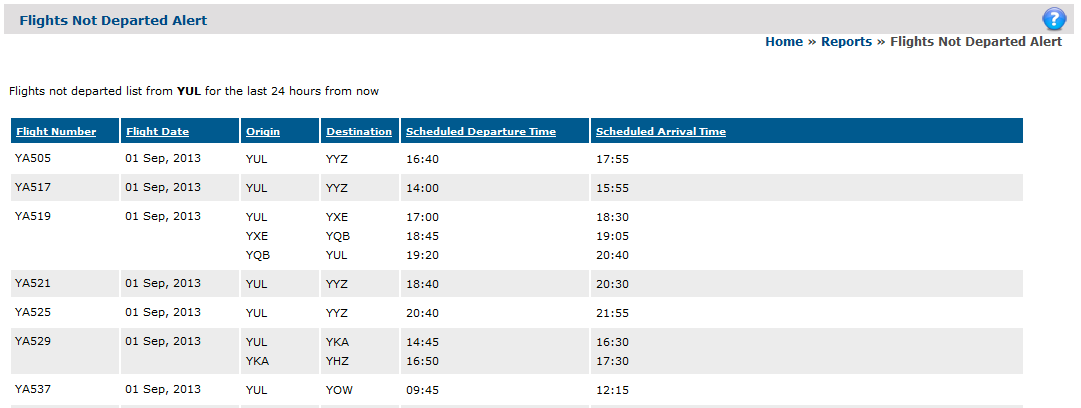The width and height of the screenshot is (1081, 408).
Task: Select flight YA505 row
Action: click(x=517, y=159)
